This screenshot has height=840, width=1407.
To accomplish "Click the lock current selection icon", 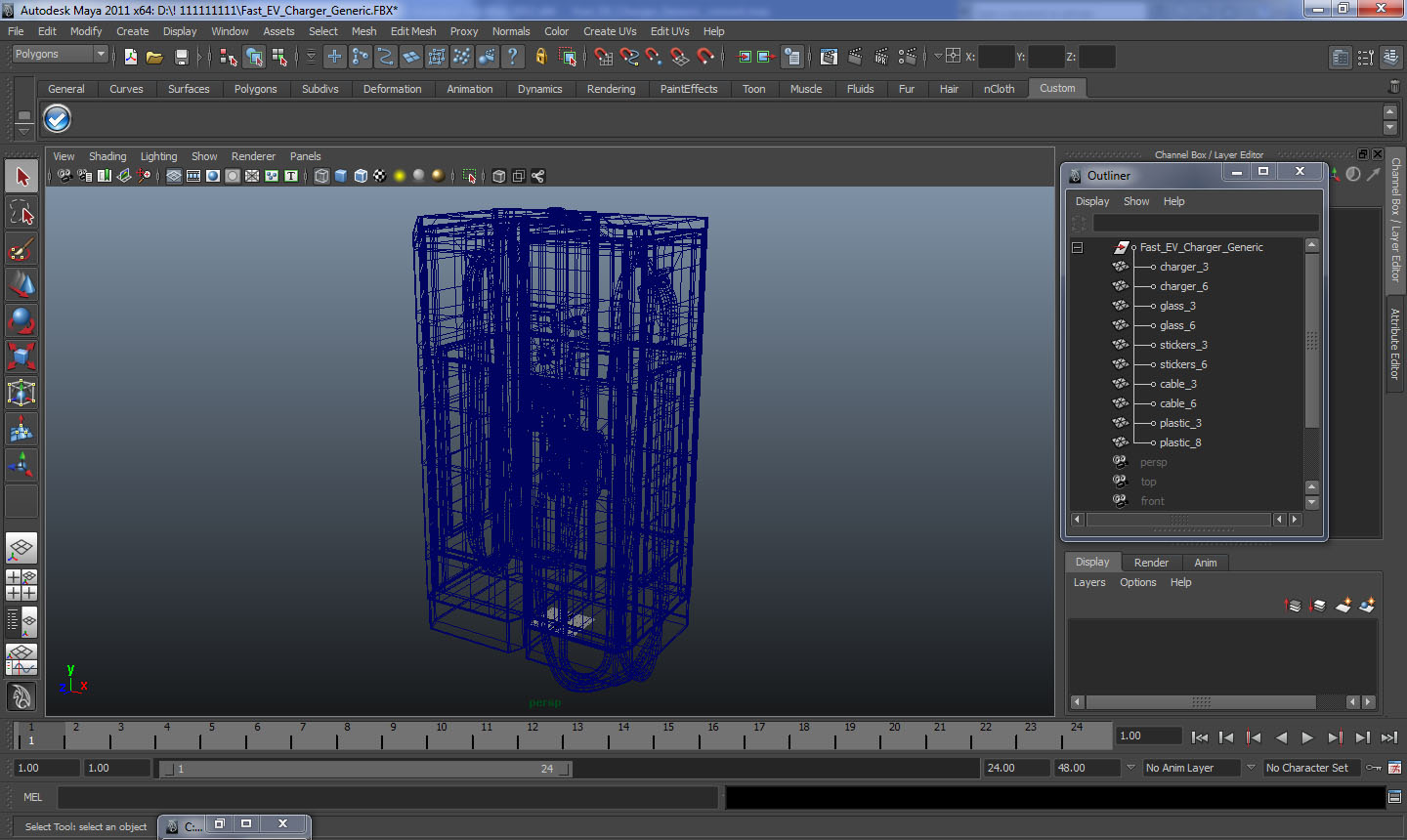I will coord(540,57).
